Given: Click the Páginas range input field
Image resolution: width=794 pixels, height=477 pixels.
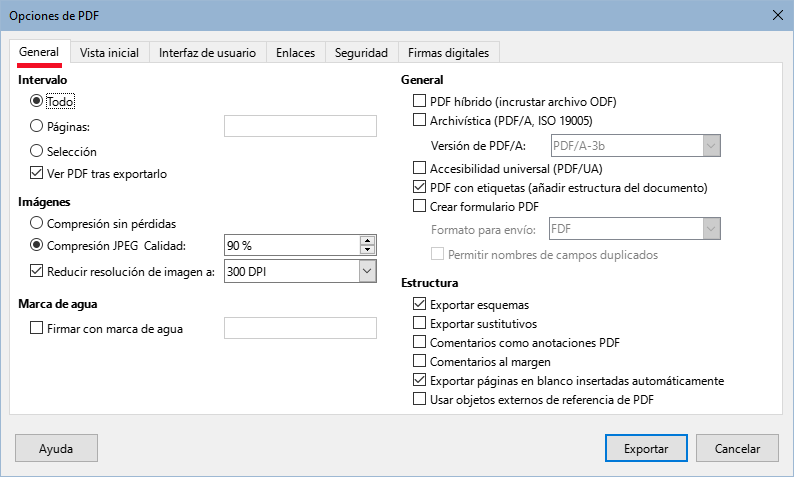Looking at the screenshot, I should click(300, 126).
